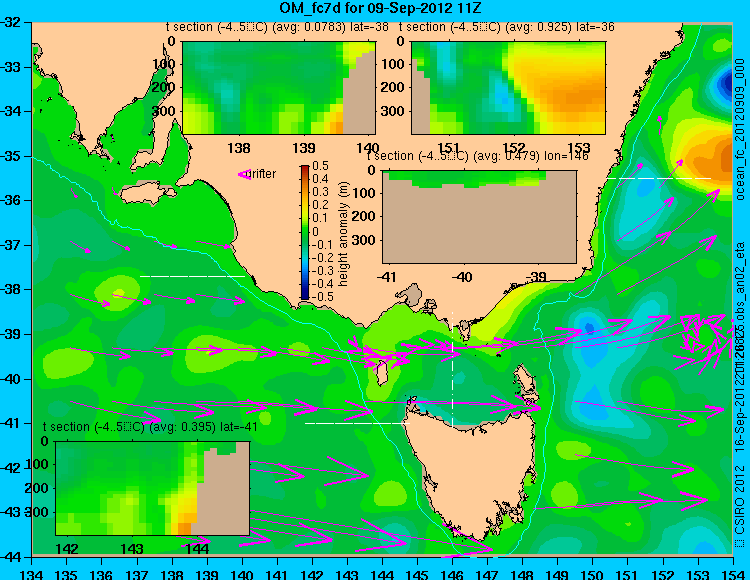Select the 't section lat=-41' inset title
750x580 pixels.
click(x=150, y=427)
